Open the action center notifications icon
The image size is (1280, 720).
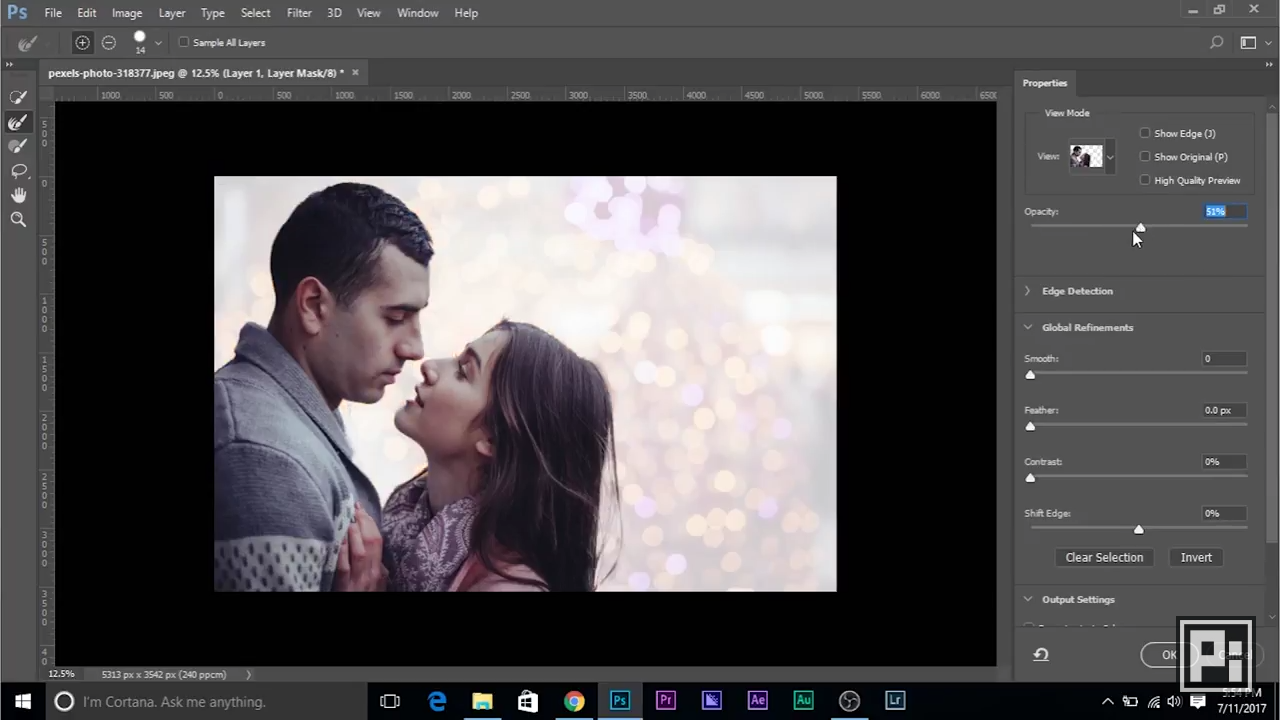(1198, 702)
